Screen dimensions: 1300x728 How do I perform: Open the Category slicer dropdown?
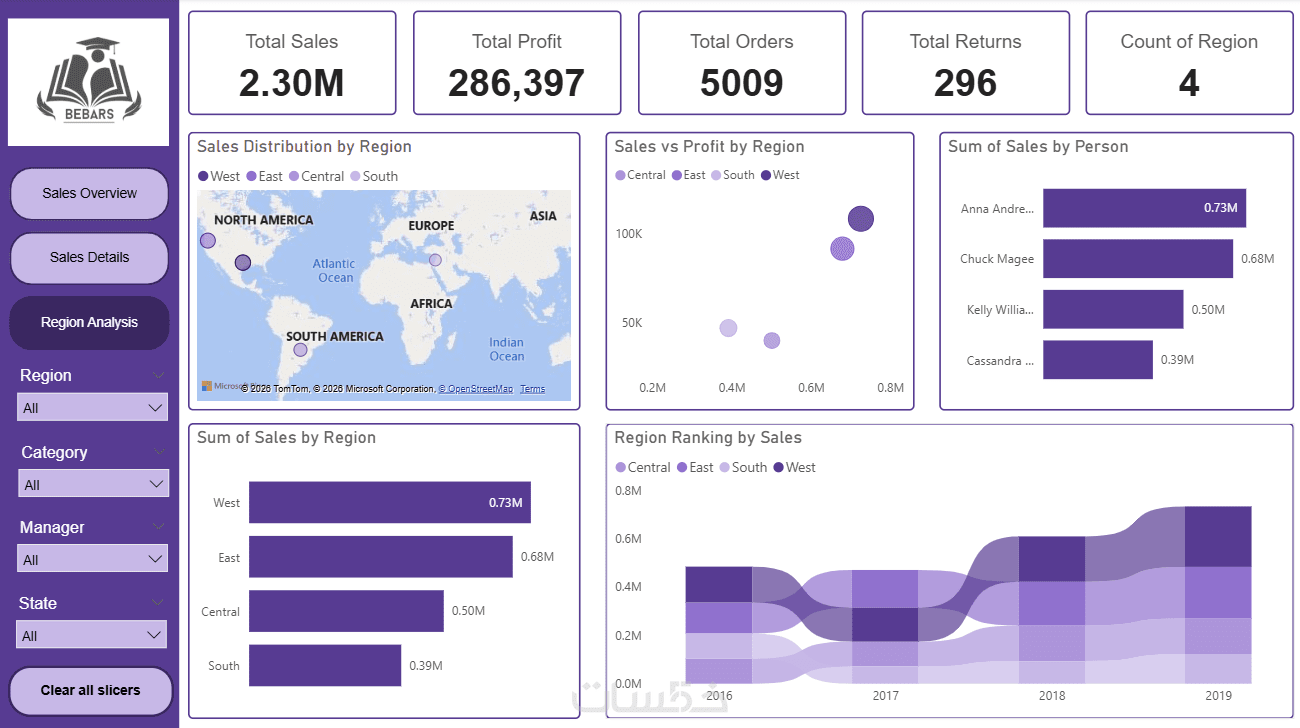coord(93,484)
